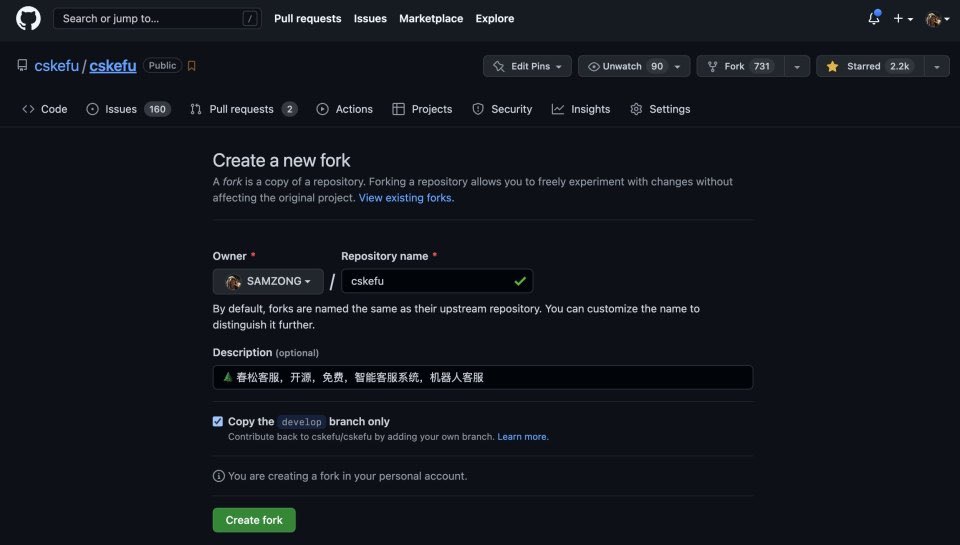Screen dimensions: 960x545
Task: Click the Repository name input field
Action: coord(430,281)
